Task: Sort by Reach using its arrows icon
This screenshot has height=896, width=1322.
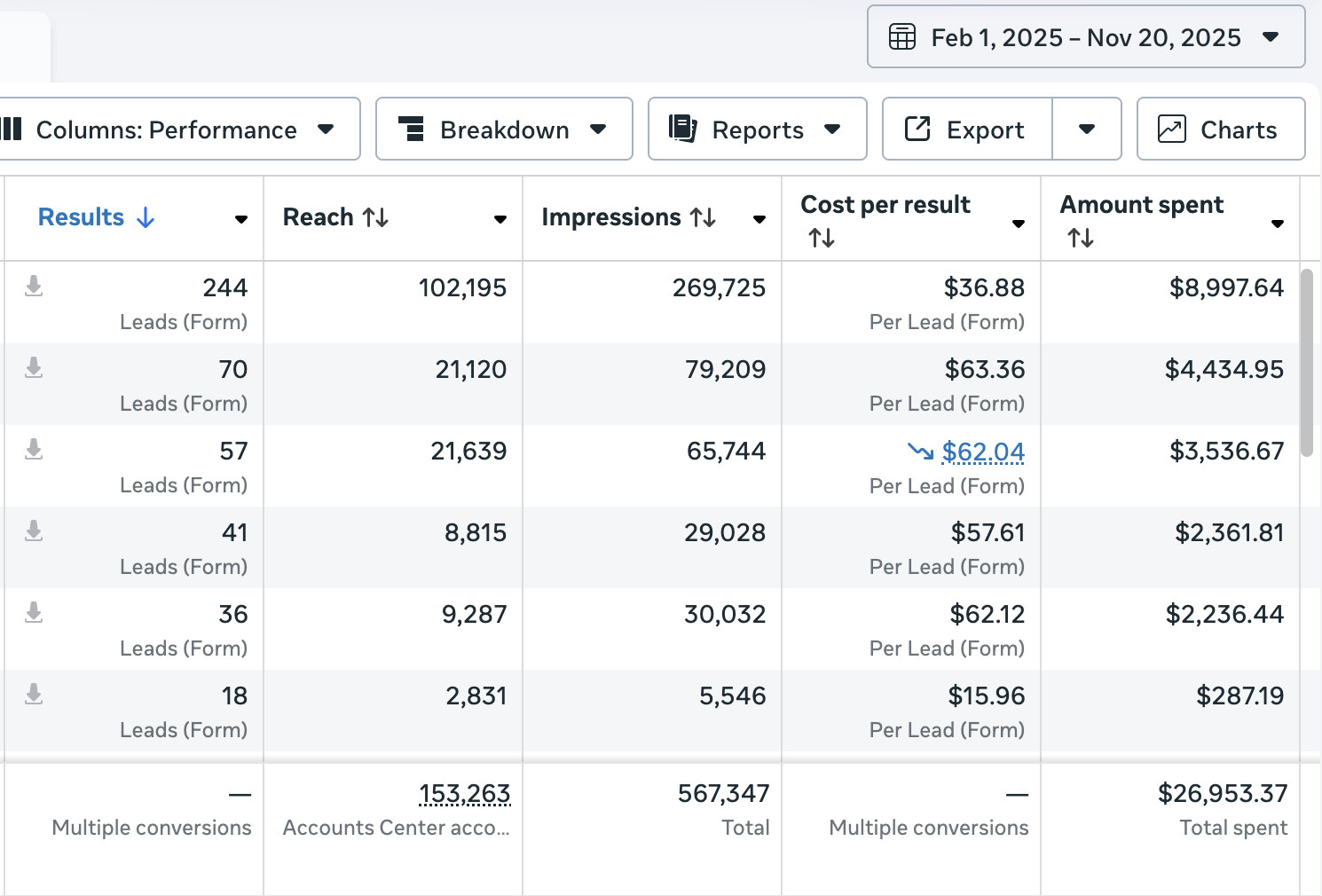Action: (375, 217)
